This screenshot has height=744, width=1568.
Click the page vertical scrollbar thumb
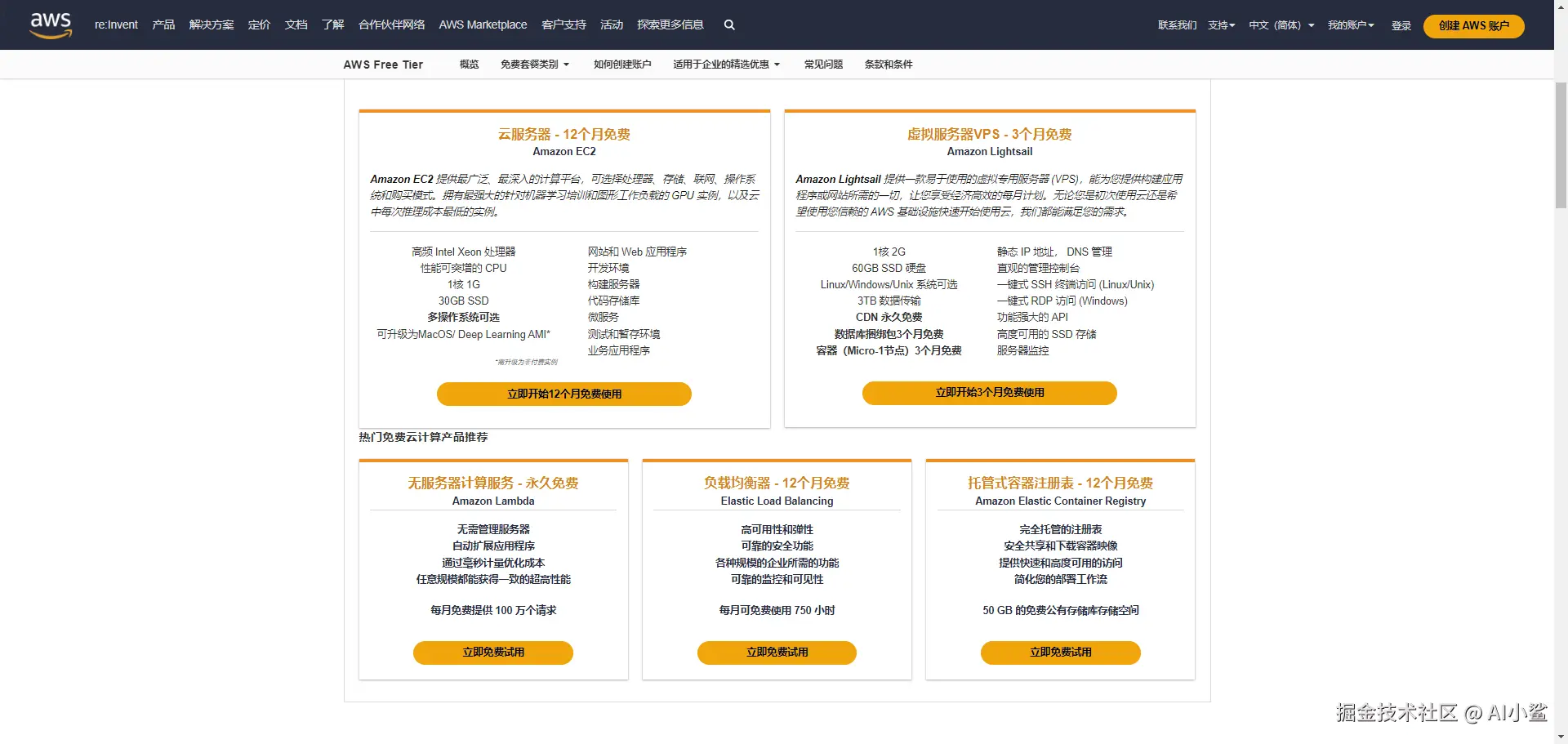(x=1561, y=145)
